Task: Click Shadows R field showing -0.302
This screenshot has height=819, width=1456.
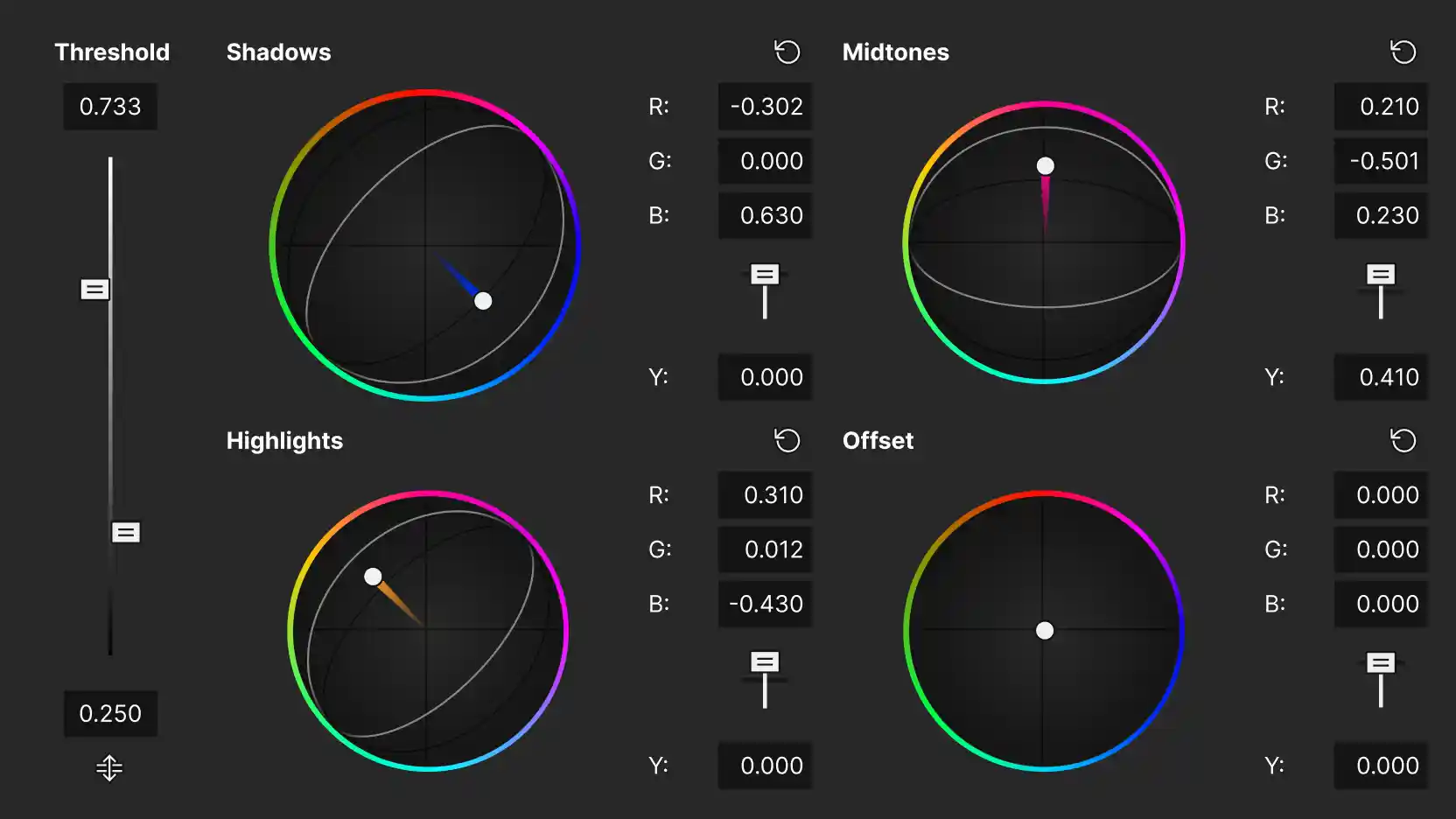Action: click(x=765, y=107)
